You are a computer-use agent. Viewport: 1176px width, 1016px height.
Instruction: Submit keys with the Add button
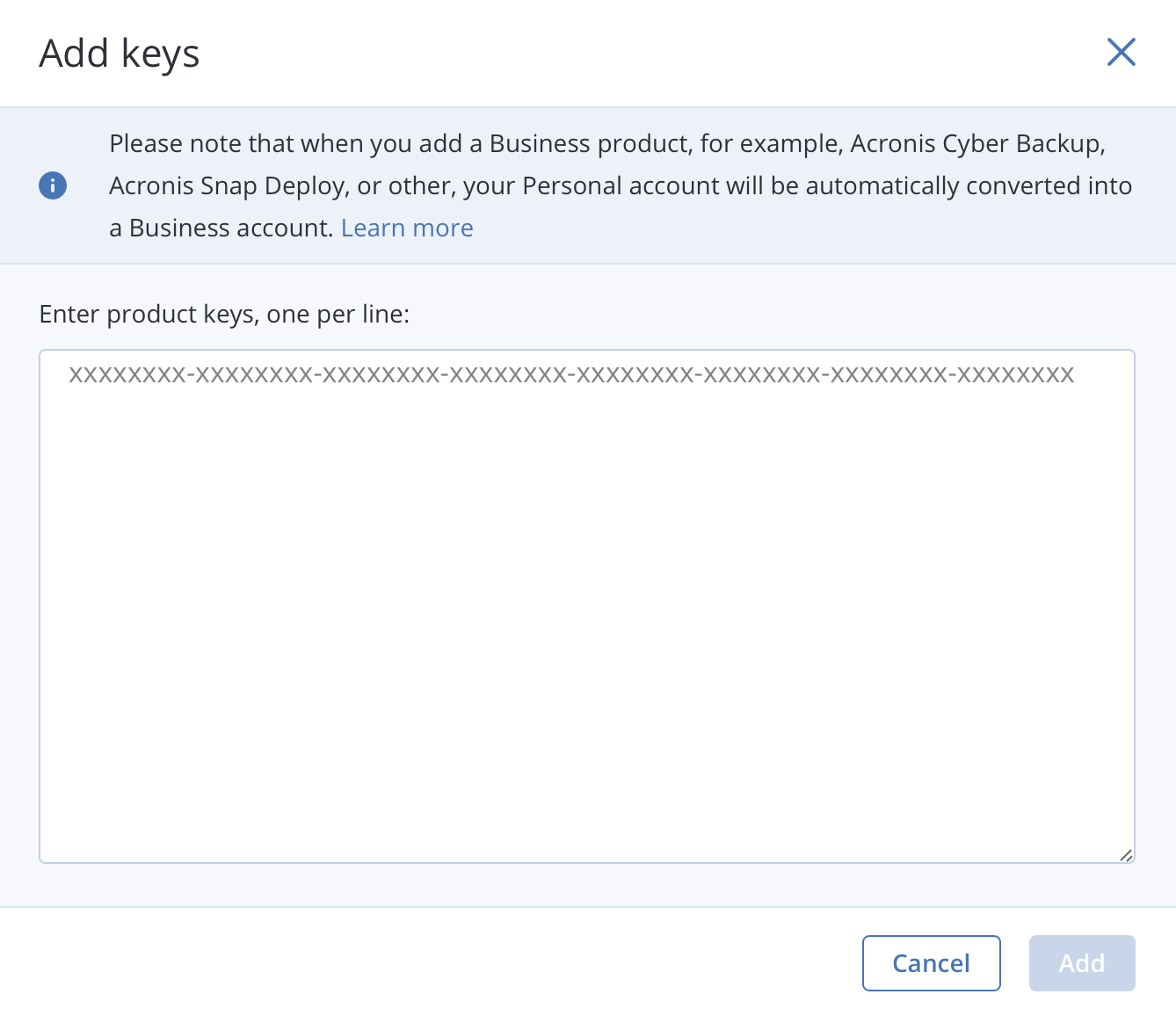[x=1081, y=963]
